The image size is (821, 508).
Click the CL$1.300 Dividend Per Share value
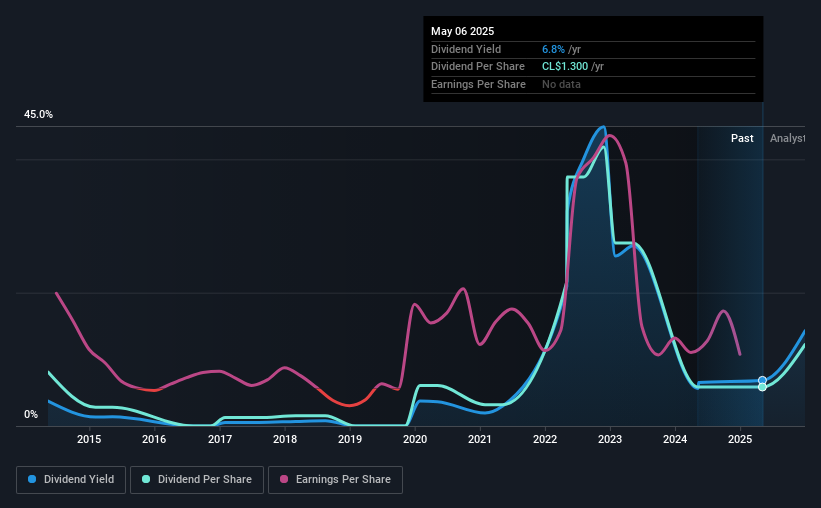pyautogui.click(x=565, y=67)
